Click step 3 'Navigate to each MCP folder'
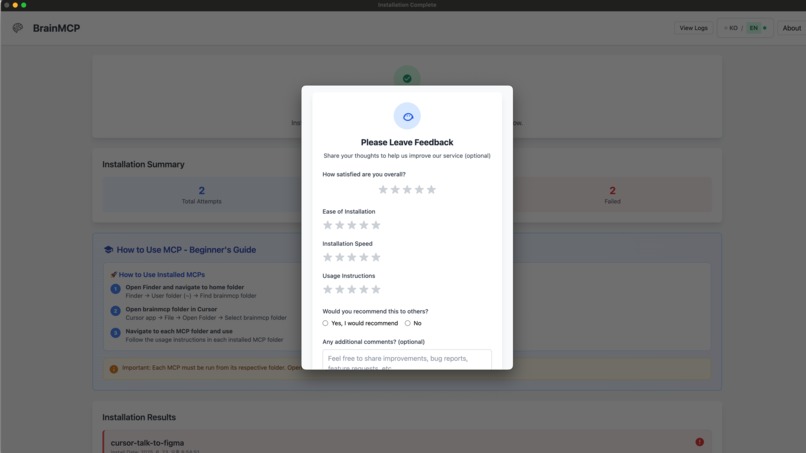806x453 pixels. [179, 331]
